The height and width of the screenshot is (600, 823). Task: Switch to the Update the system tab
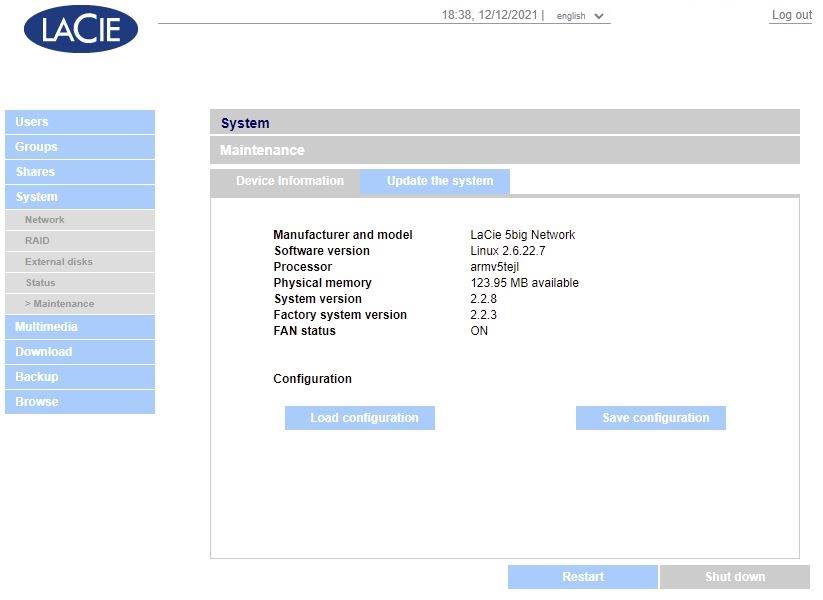(x=435, y=182)
